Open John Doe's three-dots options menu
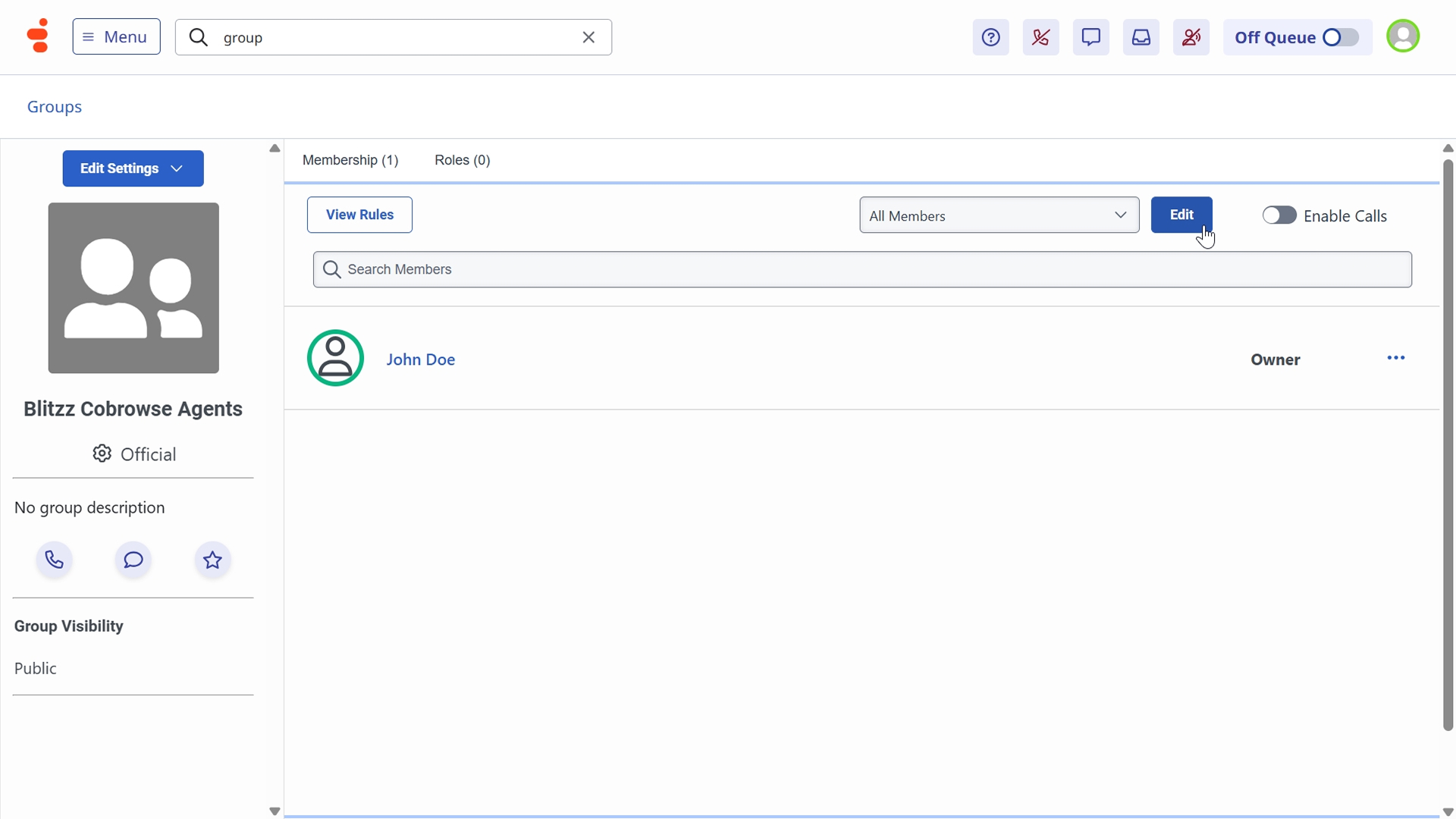 pyautogui.click(x=1395, y=358)
